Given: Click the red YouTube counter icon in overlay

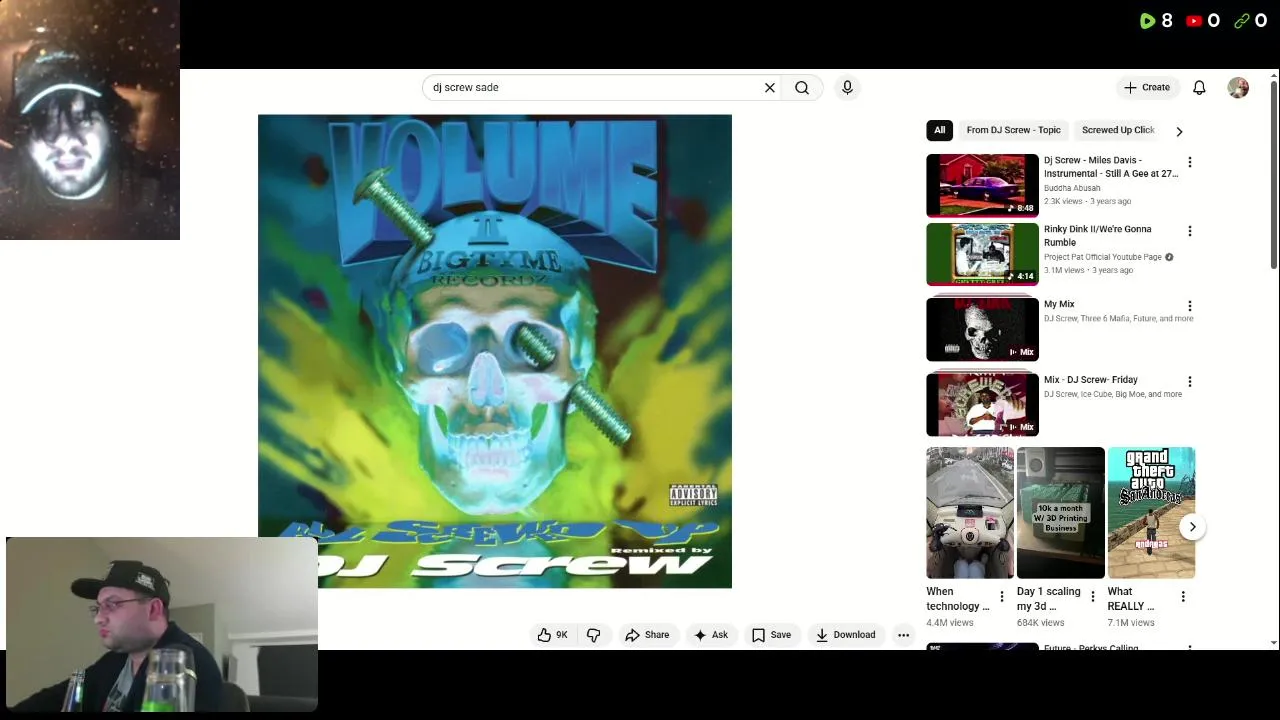Looking at the screenshot, I should click(x=1194, y=21).
